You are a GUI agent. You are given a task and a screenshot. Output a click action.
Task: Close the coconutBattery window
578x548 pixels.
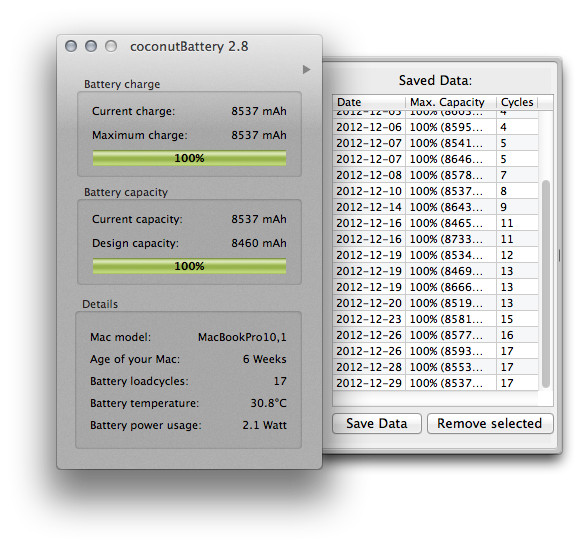(x=71, y=46)
